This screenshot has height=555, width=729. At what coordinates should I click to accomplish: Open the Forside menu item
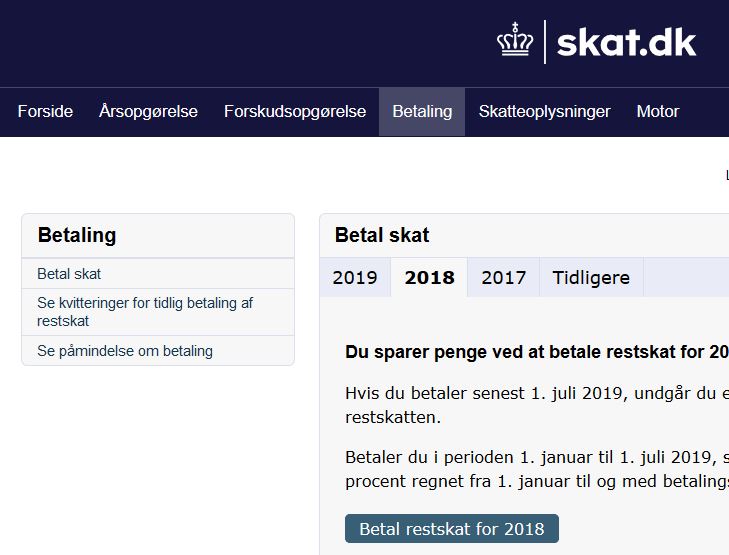pos(45,112)
